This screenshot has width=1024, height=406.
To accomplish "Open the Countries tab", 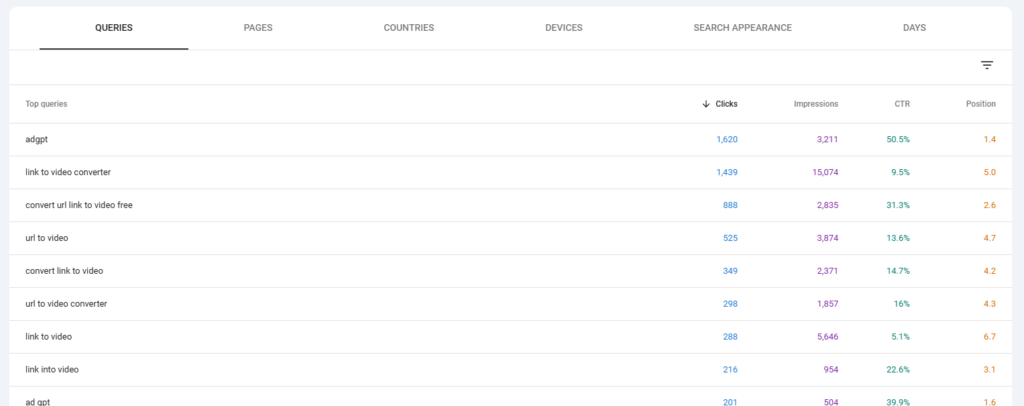I will 409,27.
